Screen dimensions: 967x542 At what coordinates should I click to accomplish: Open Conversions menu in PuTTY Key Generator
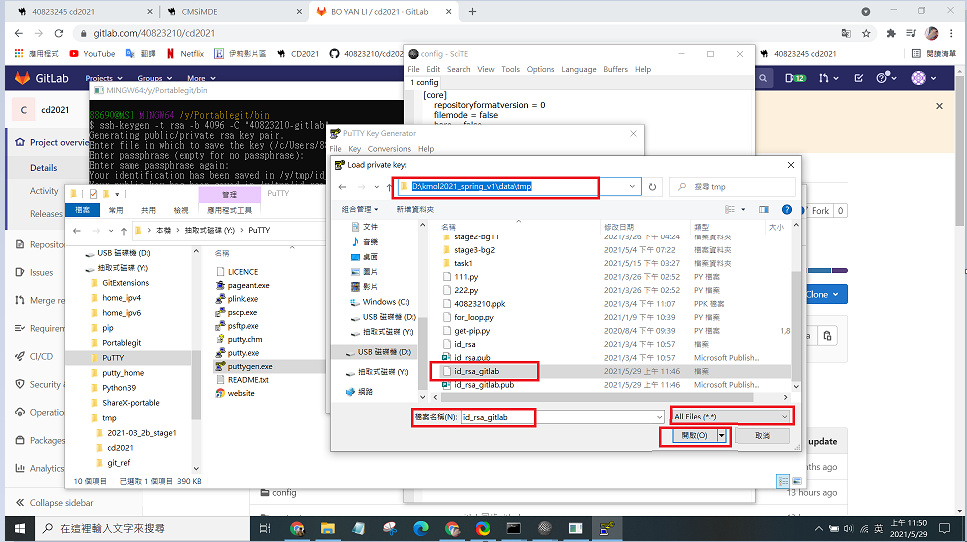tap(389, 149)
